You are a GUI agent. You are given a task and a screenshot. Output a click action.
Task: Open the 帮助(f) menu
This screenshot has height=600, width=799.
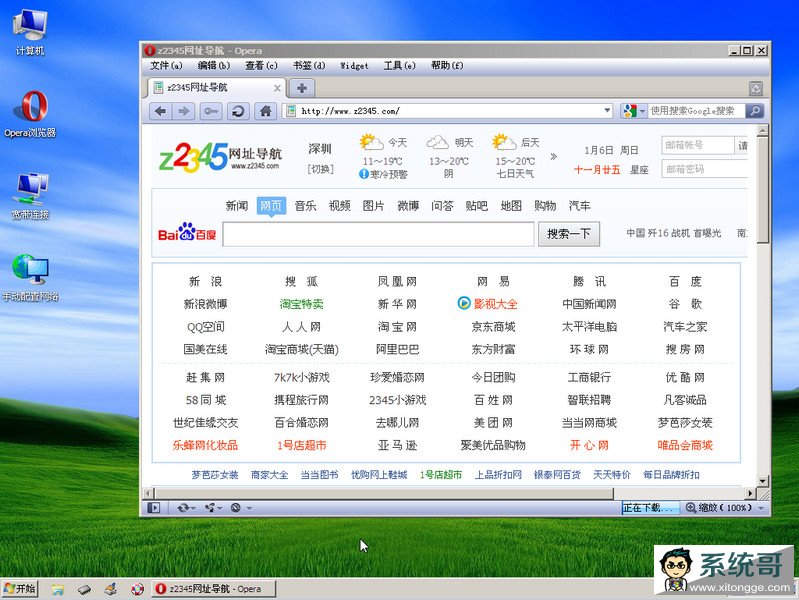pos(447,65)
